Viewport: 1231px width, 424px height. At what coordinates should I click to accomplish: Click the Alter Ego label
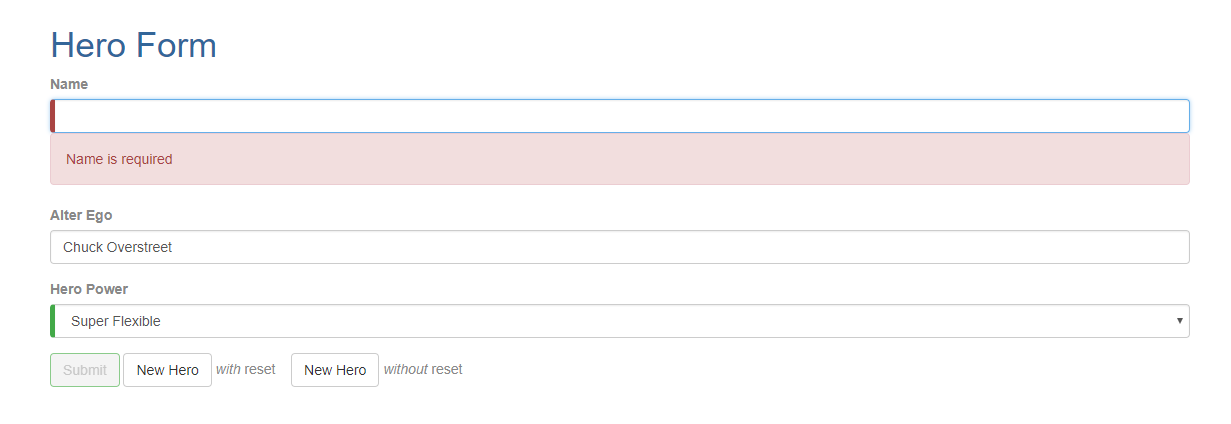point(81,215)
